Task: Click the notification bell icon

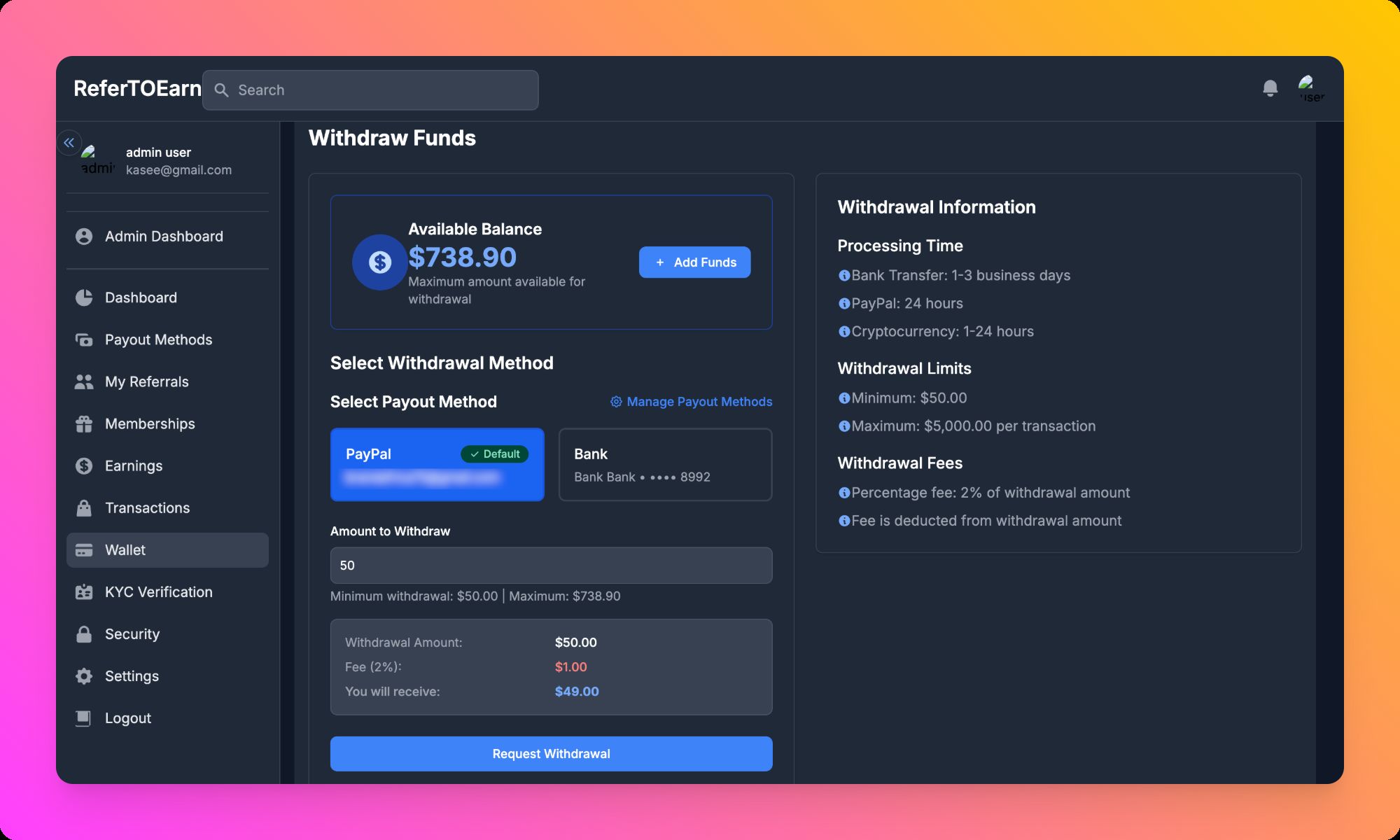Action: pyautogui.click(x=1270, y=88)
